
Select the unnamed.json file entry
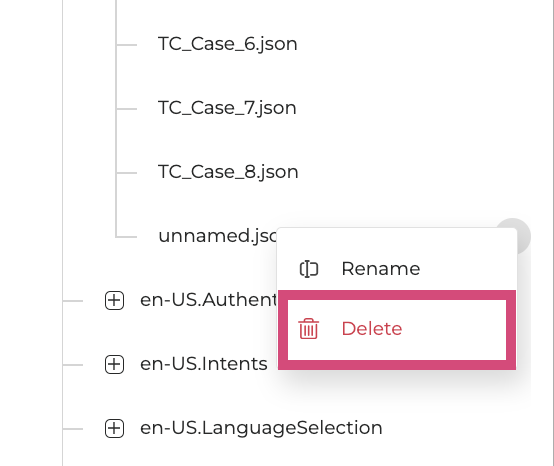[x=218, y=236]
